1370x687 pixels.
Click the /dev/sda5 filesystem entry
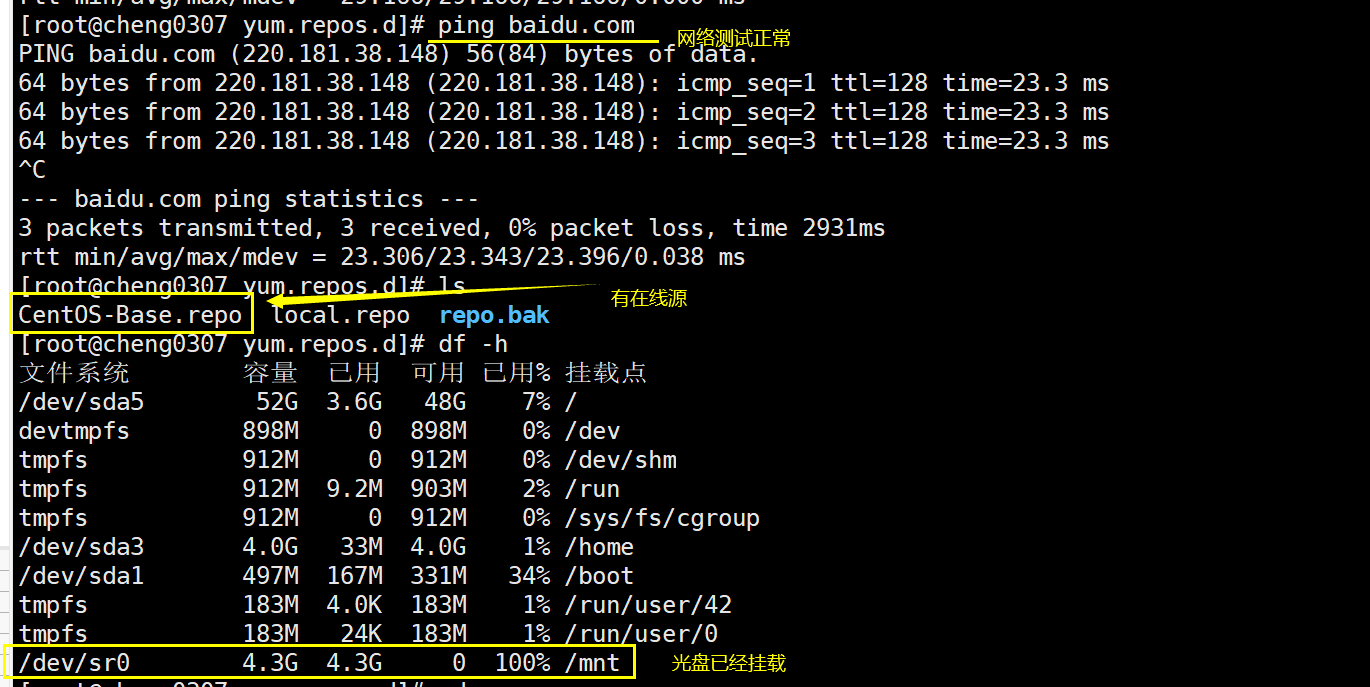(81, 402)
